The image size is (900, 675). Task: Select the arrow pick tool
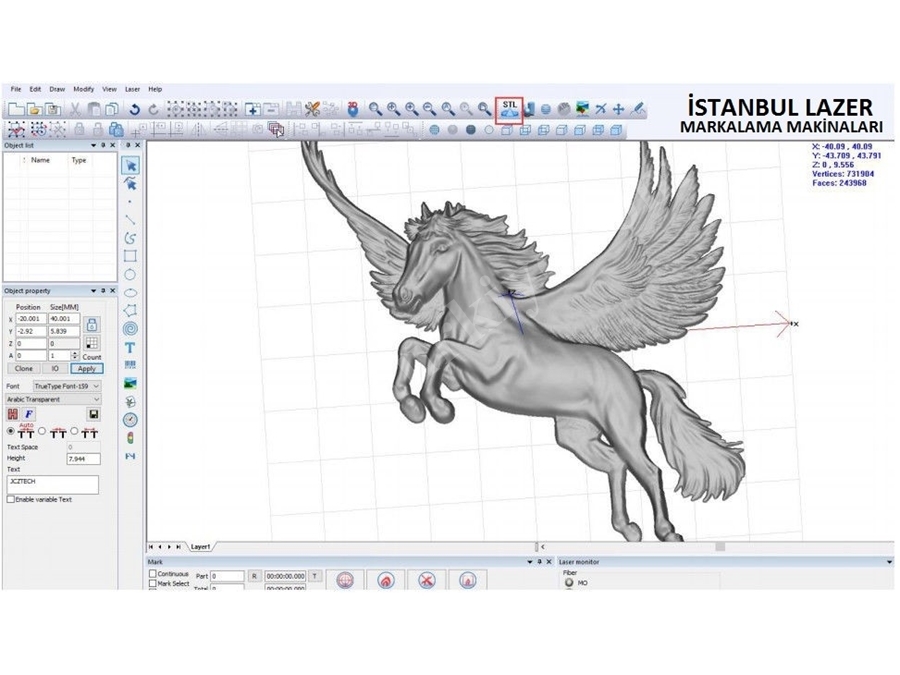click(130, 165)
